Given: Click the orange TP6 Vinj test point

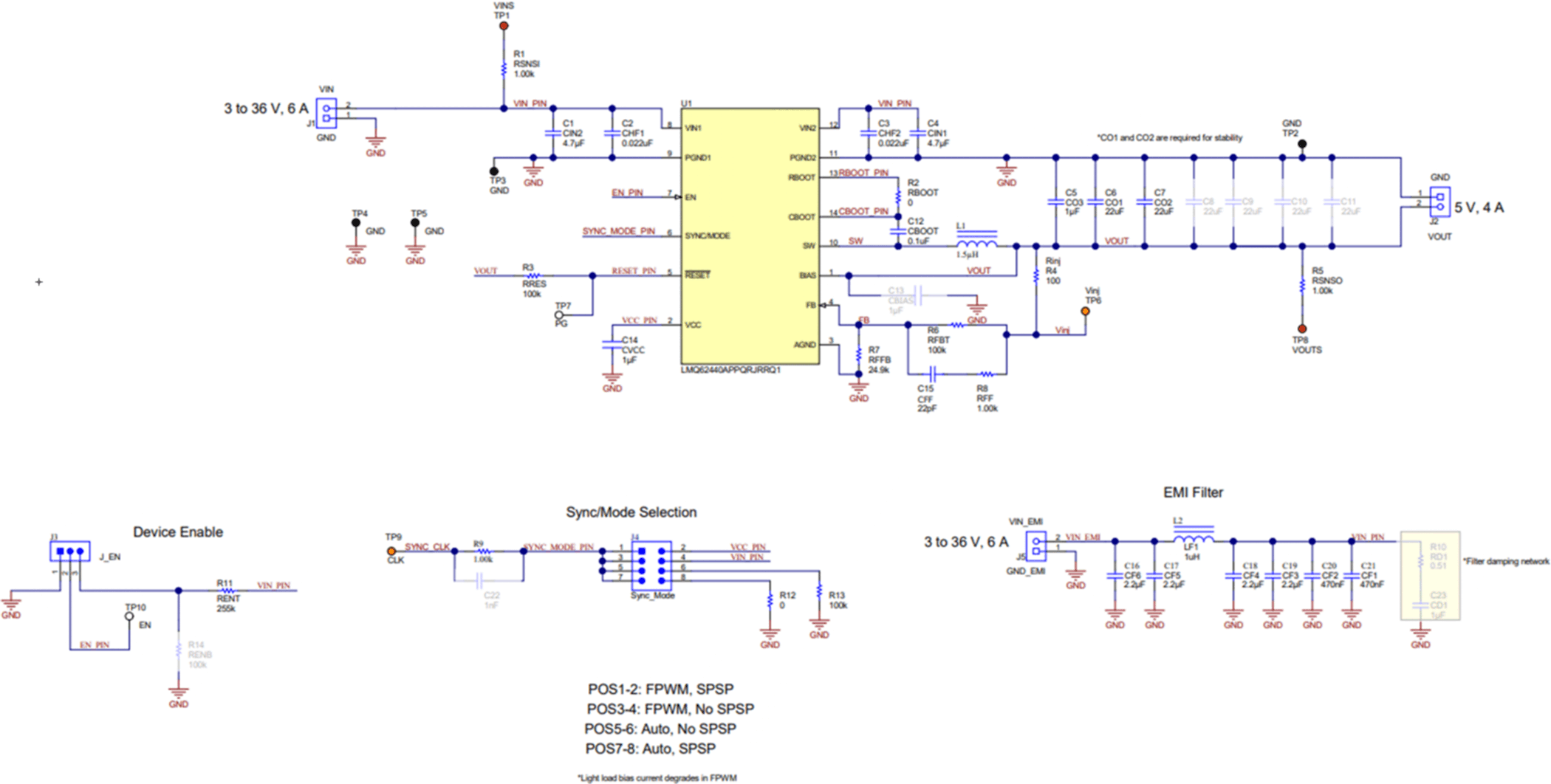Looking at the screenshot, I should [1086, 312].
